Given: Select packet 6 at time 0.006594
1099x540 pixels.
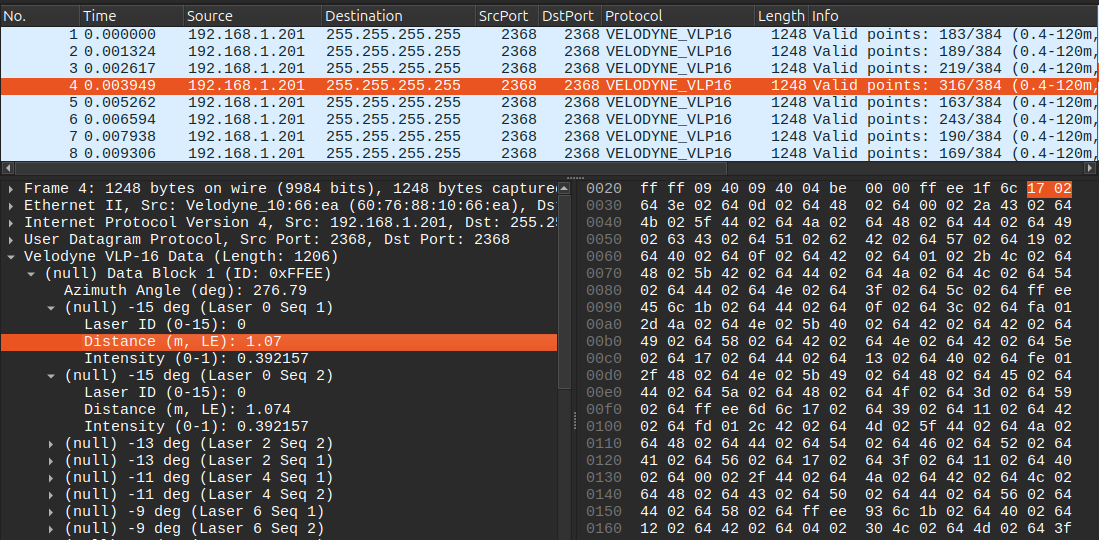Looking at the screenshot, I should click(549, 119).
